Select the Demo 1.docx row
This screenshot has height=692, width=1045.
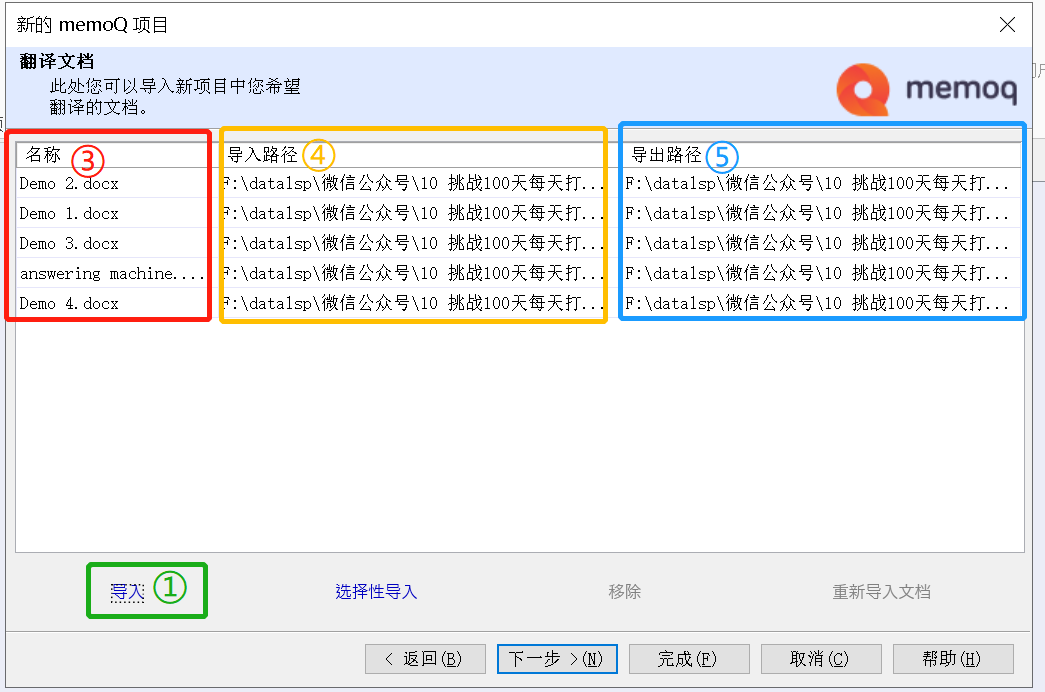coord(519,213)
